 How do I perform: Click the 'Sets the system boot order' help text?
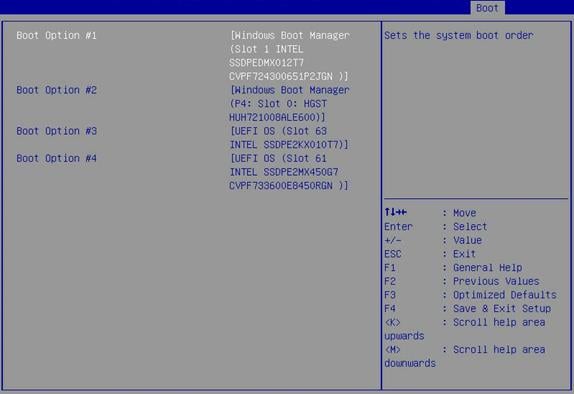click(459, 36)
